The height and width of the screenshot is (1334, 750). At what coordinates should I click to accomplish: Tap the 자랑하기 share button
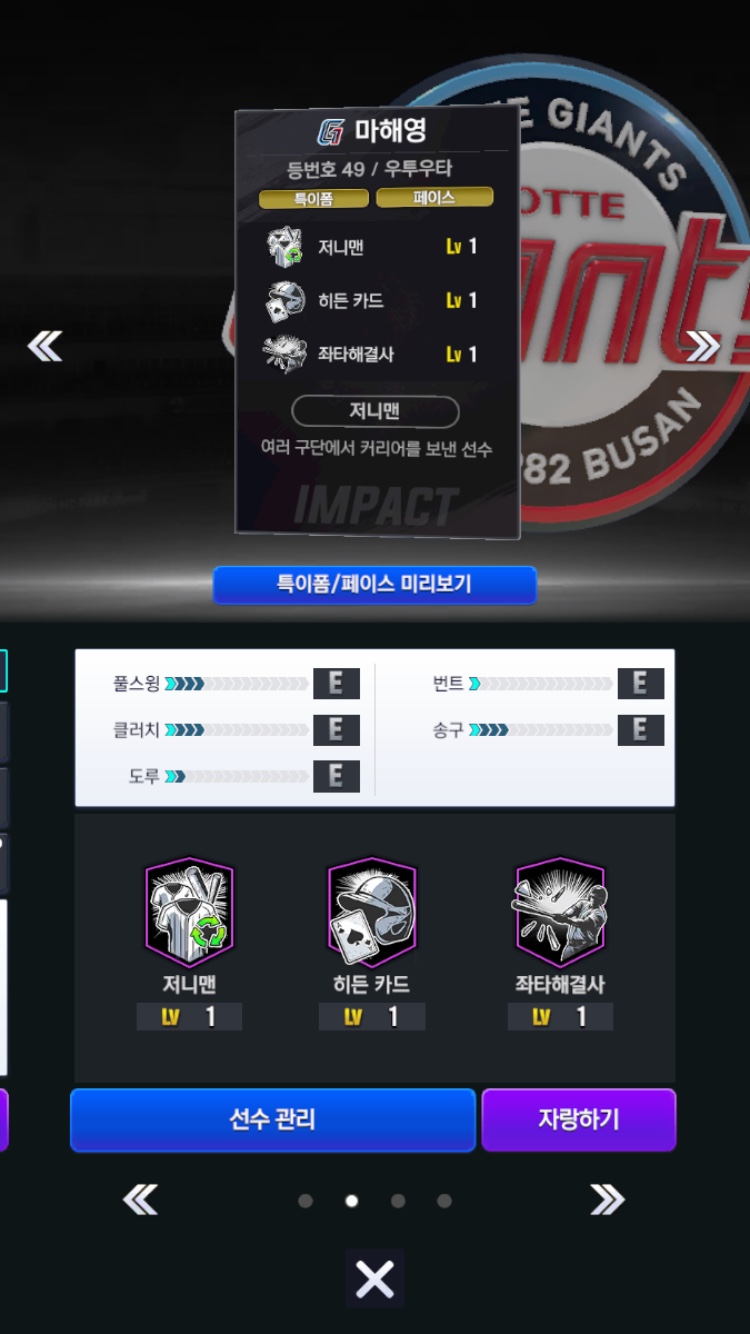pyautogui.click(x=579, y=1119)
